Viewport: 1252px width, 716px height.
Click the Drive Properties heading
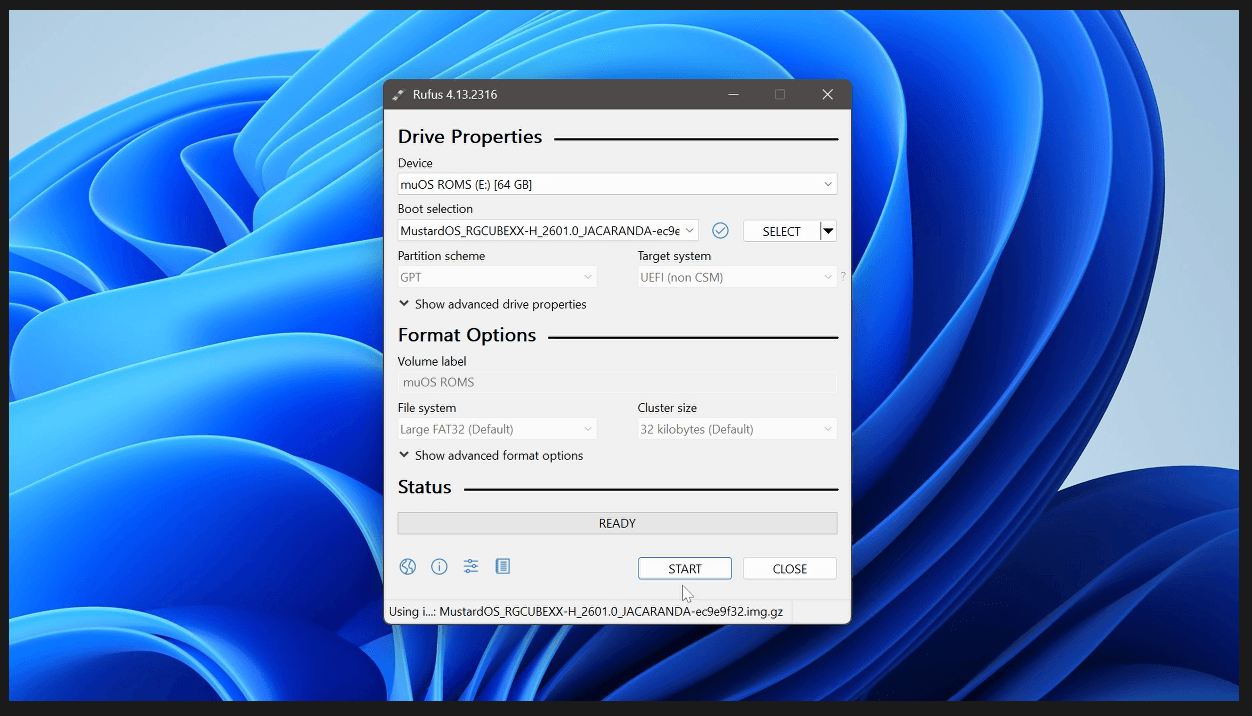tap(470, 137)
